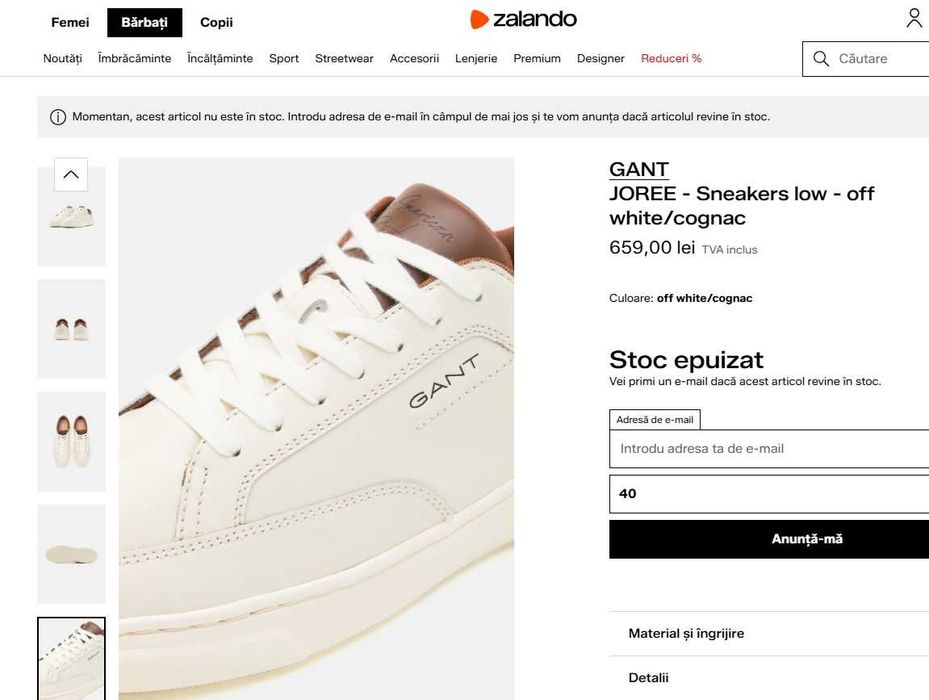
Task: Click the info icon in stock notice
Action: (58, 117)
